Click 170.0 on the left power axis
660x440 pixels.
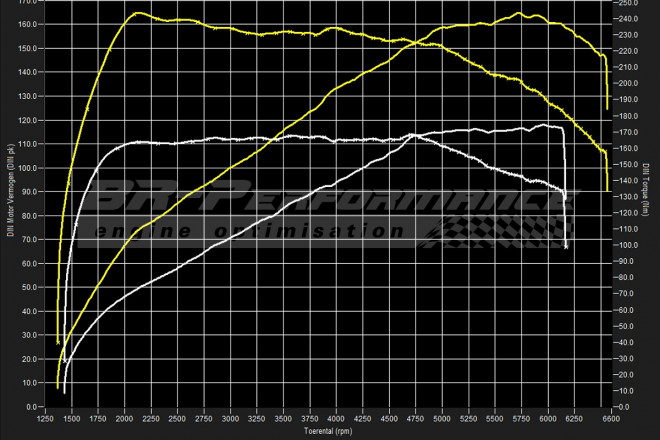pyautogui.click(x=27, y=2)
